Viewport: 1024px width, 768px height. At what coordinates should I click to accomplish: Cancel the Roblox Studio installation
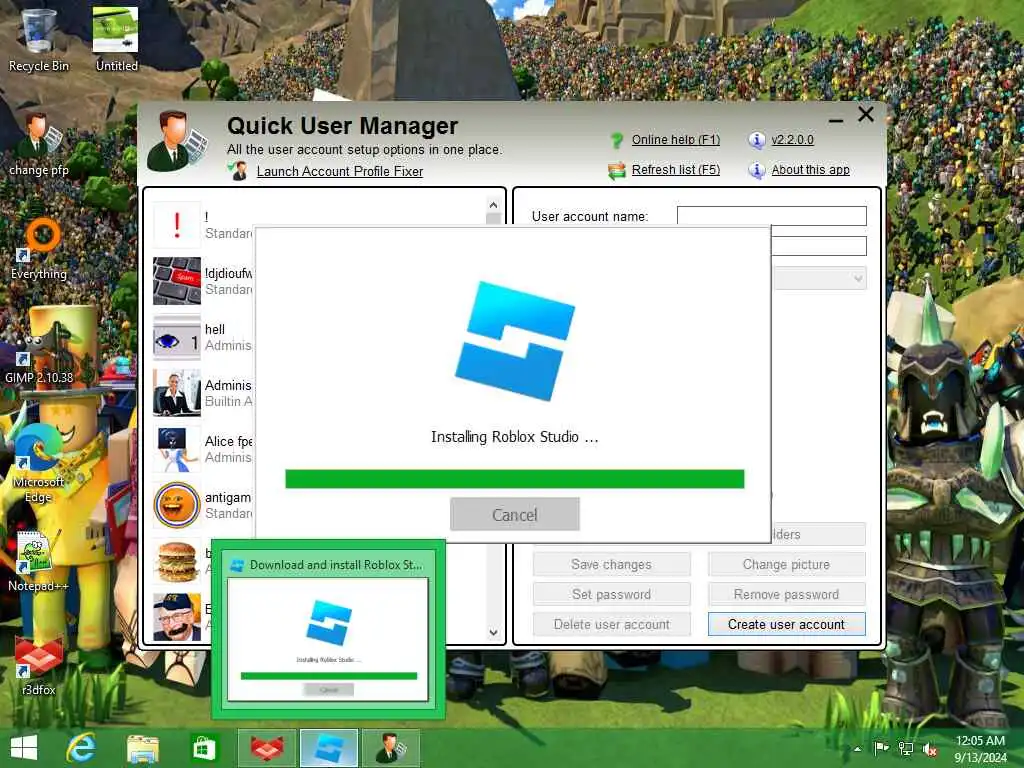click(515, 515)
